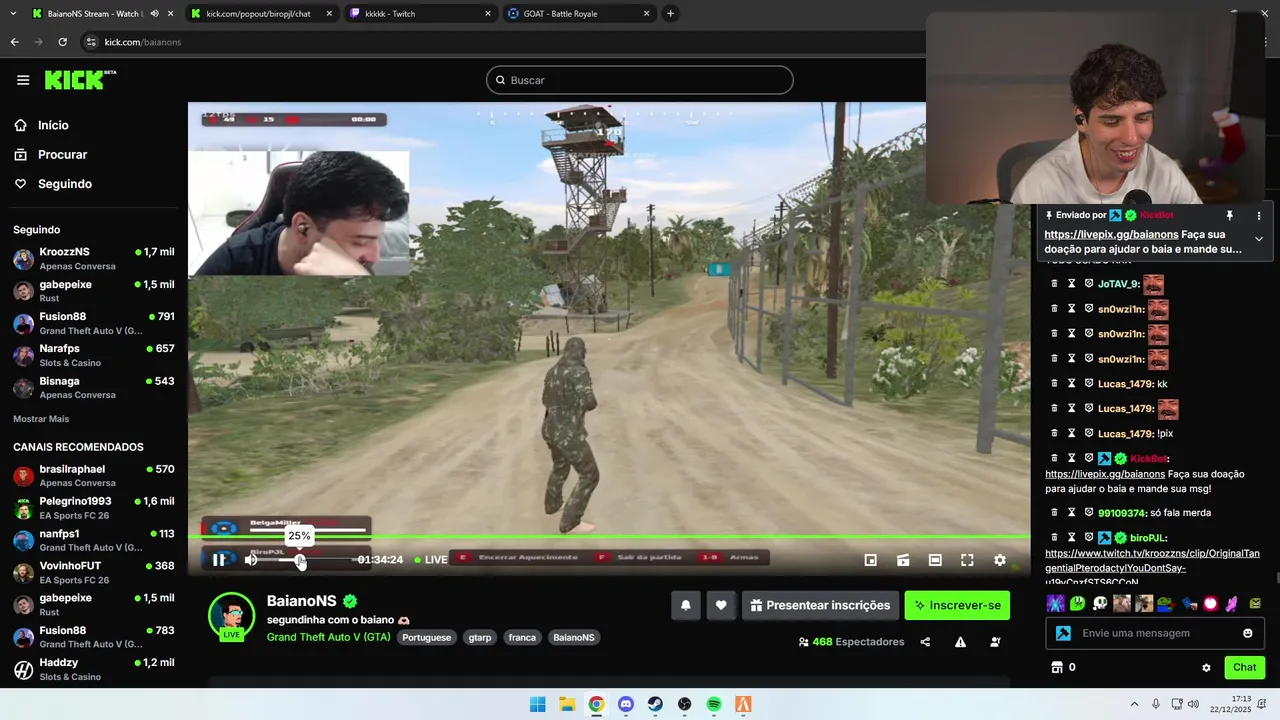Timeout user 99109374 with the hourglass icon

[1071, 513]
